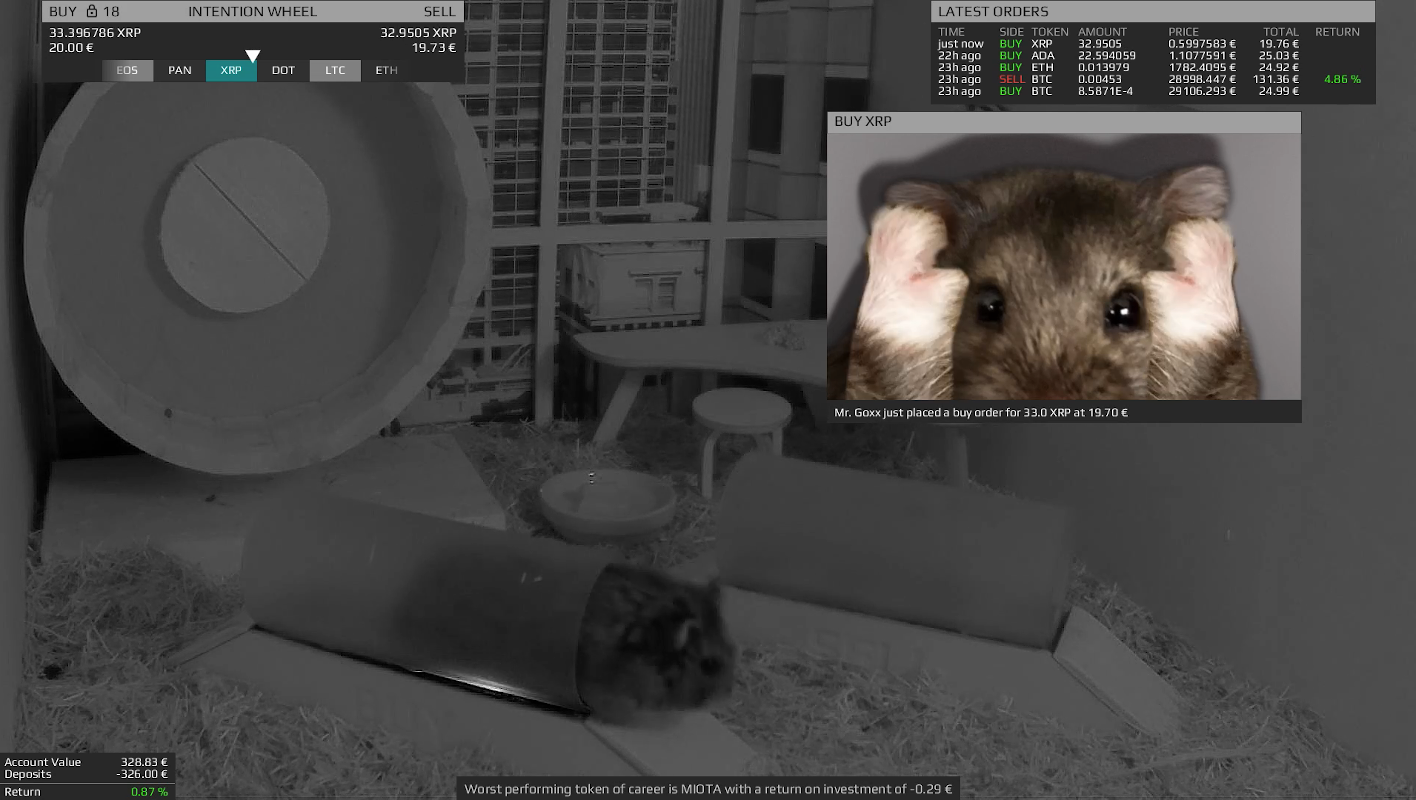Click the SELL label in Intention Wheel
Viewport: 1416px width, 800px height.
click(439, 12)
